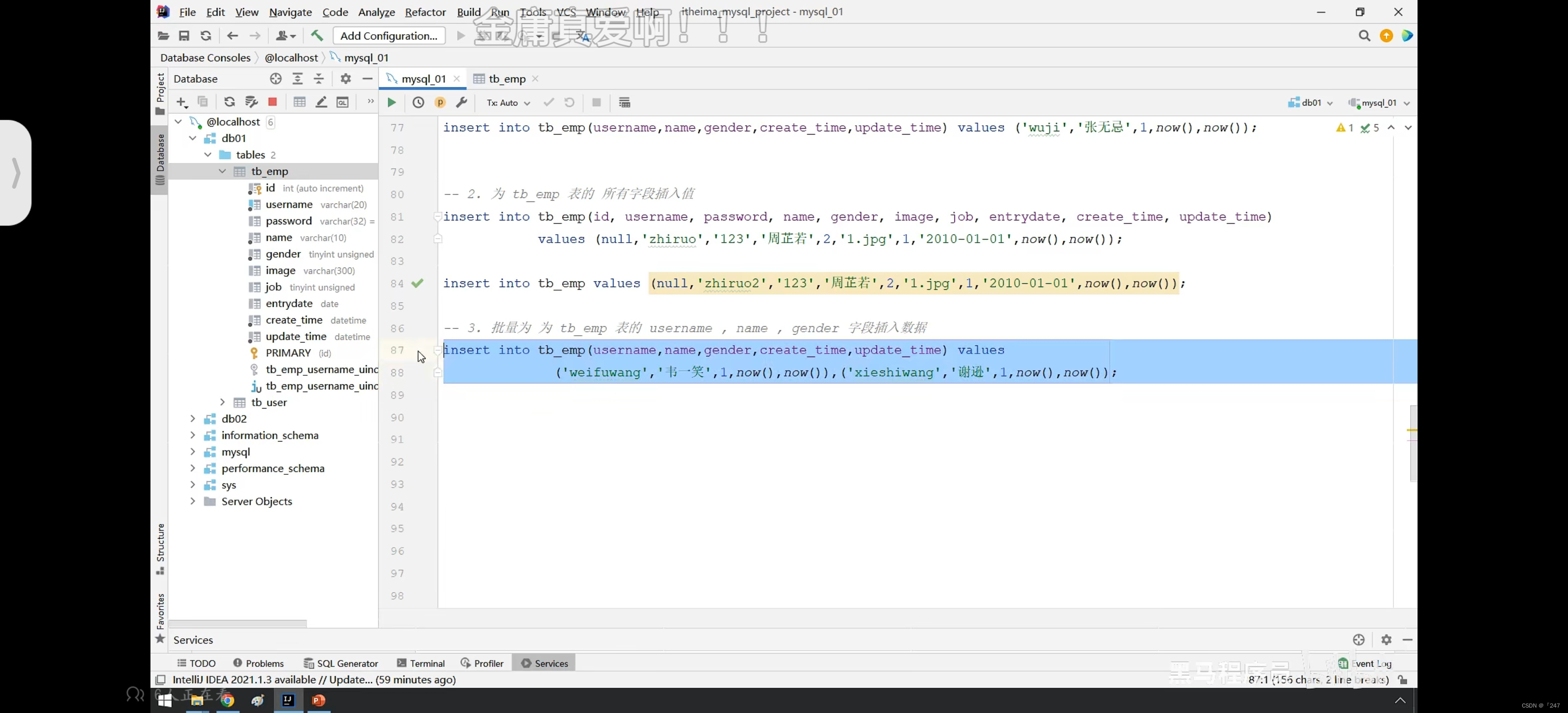The image size is (1568, 713).
Task: Open query history clock icon
Action: coord(418,102)
